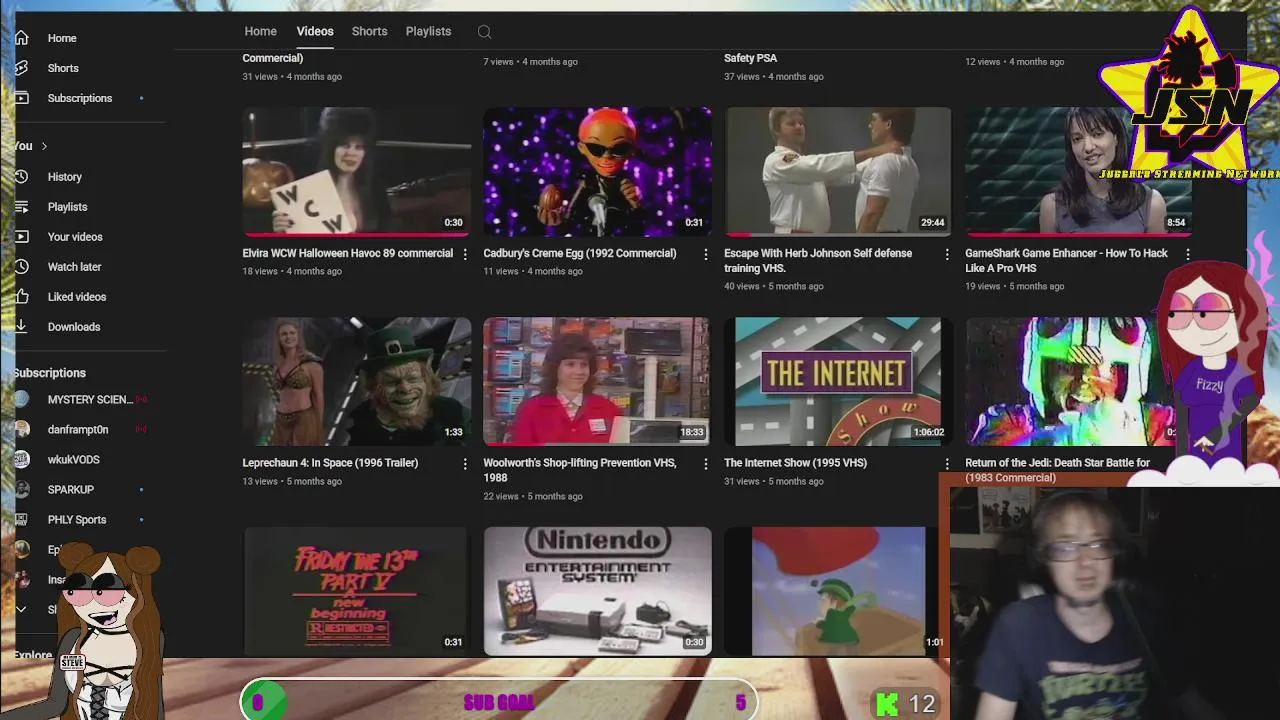The width and height of the screenshot is (1280, 720).
Task: Play the Leprechaun 4 trailer thumbnail
Action: coord(356,382)
